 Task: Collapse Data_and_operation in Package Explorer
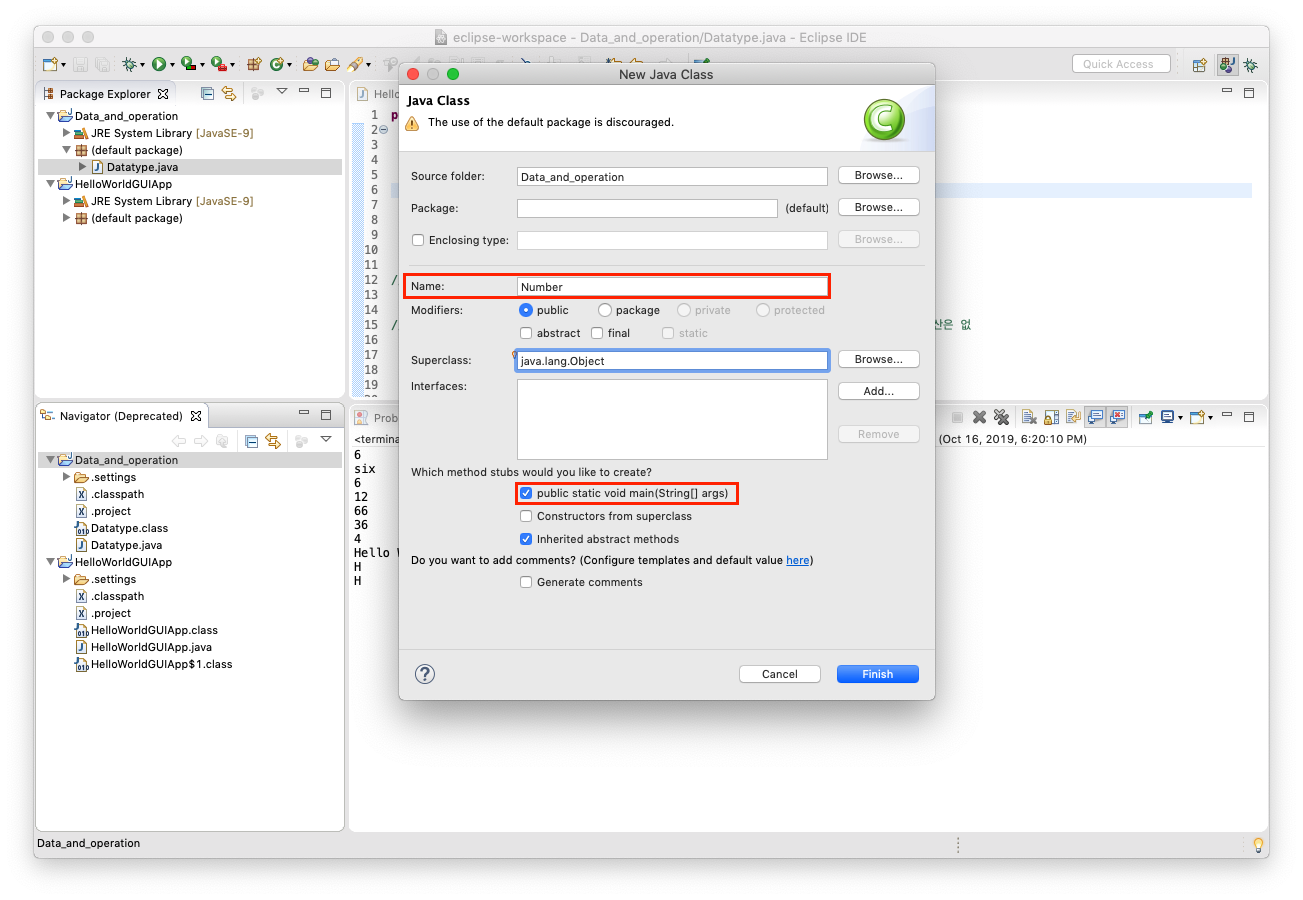pyautogui.click(x=50, y=116)
